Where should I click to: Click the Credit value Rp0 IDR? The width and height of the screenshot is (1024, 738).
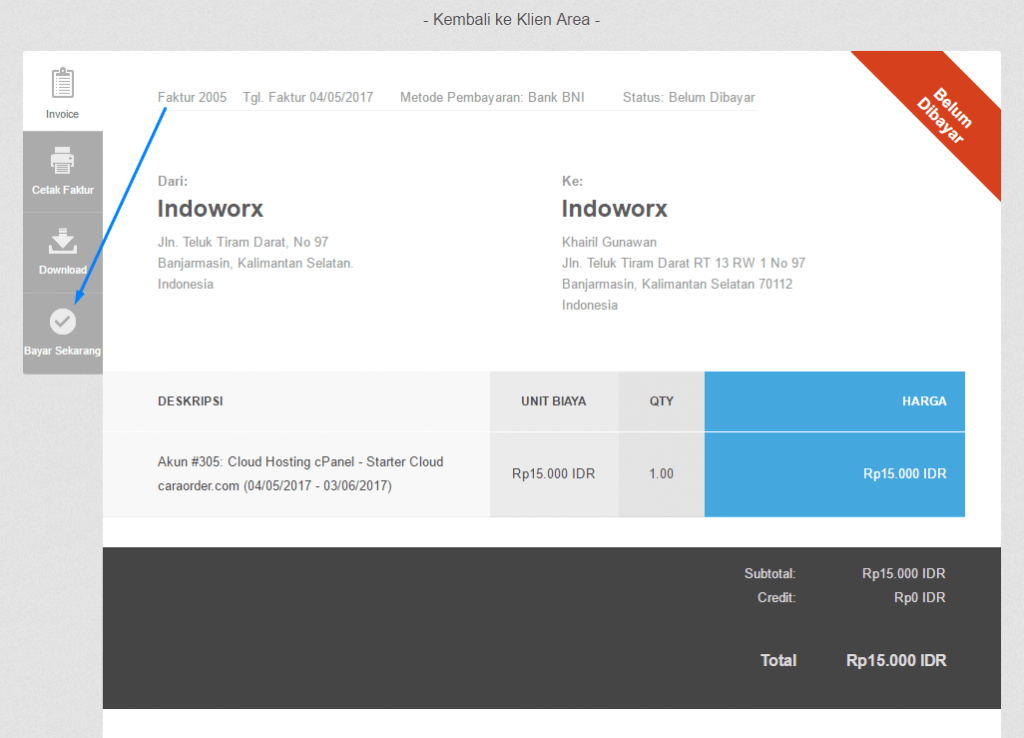point(920,598)
